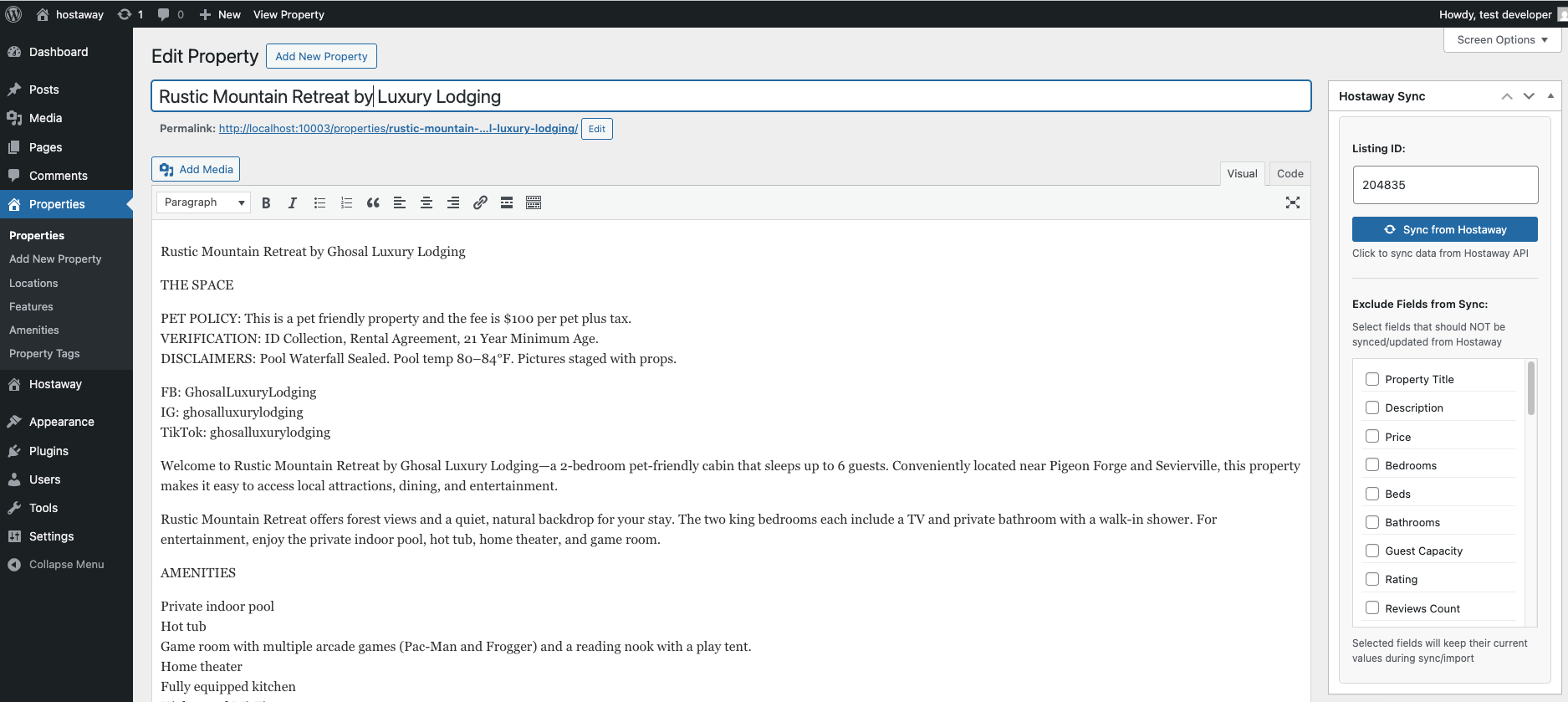Viewport: 1568px width, 702px height.
Task: Open Dashboard from sidebar
Action: coord(66,52)
